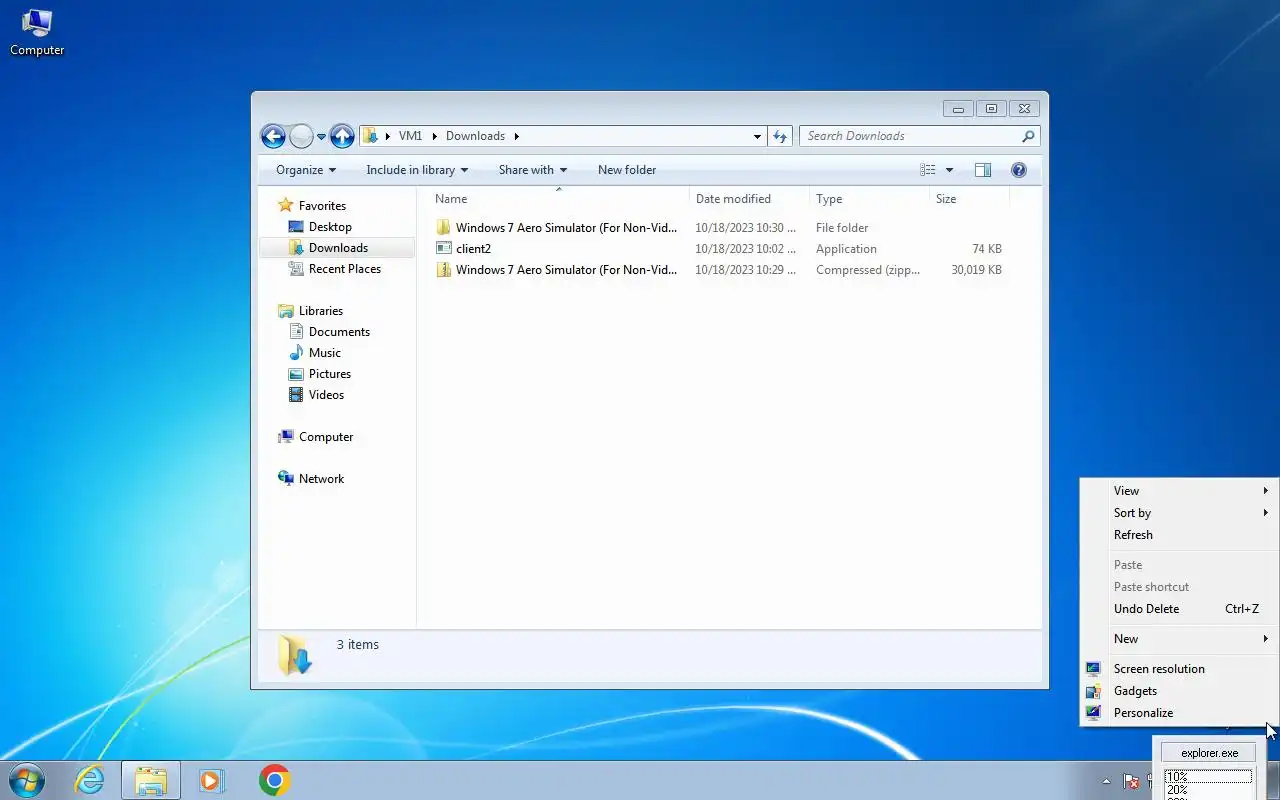Click the folder icon in address bar

click(370, 136)
